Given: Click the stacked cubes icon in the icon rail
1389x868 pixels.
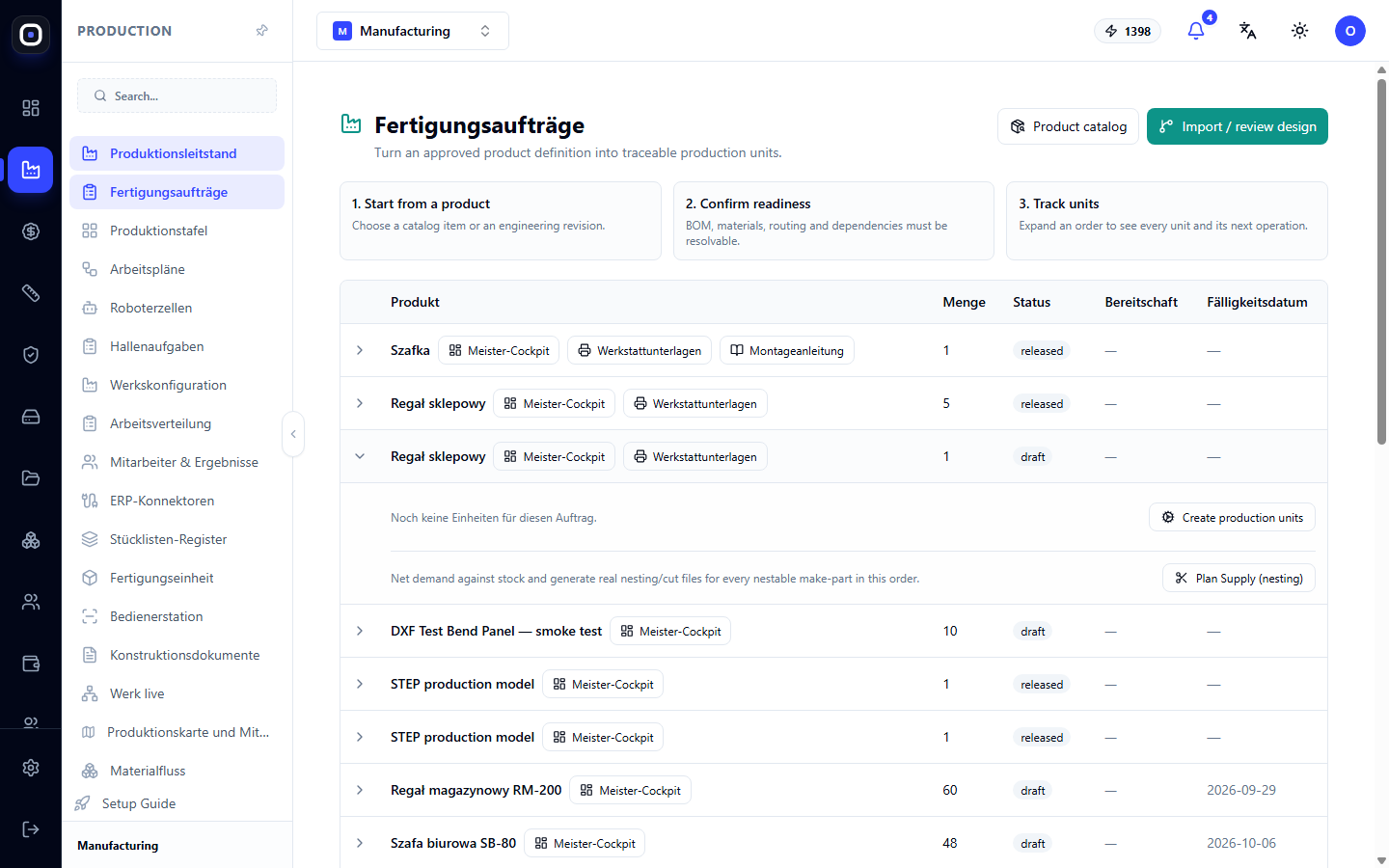Looking at the screenshot, I should [x=31, y=540].
